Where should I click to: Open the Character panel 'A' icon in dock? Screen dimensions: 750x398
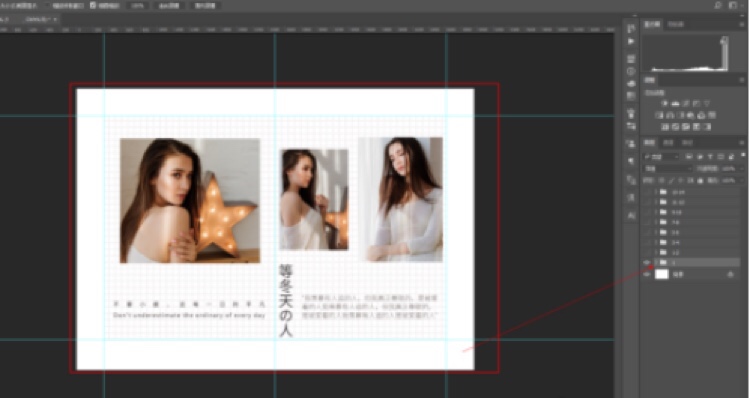[x=631, y=216]
